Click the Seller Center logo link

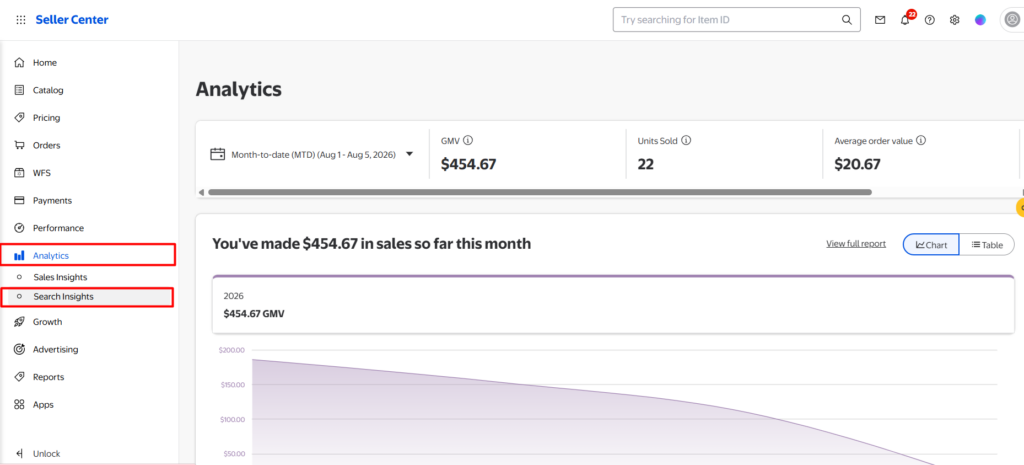point(72,20)
